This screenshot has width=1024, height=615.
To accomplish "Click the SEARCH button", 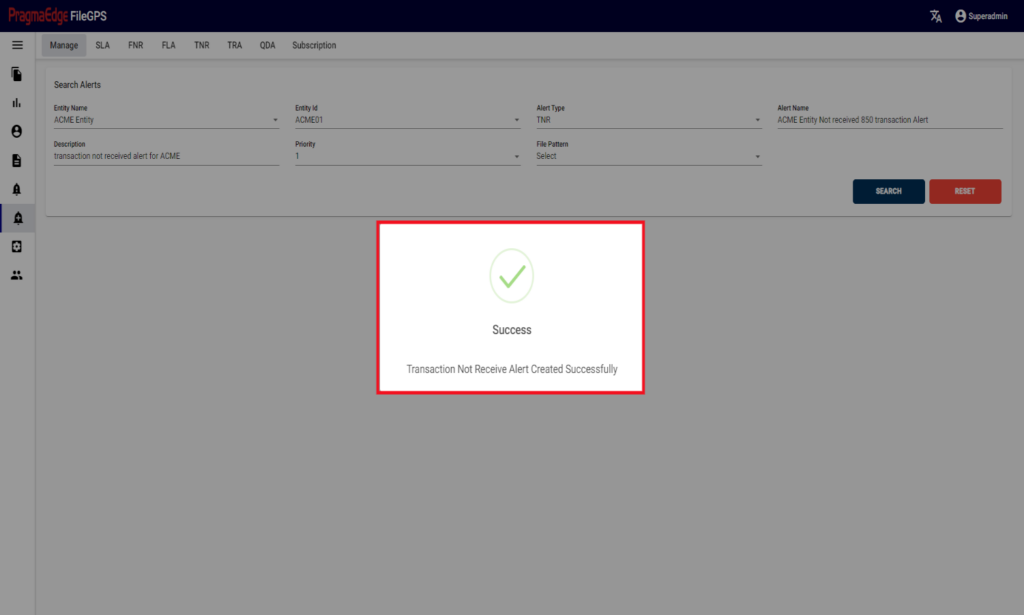I will (x=888, y=191).
